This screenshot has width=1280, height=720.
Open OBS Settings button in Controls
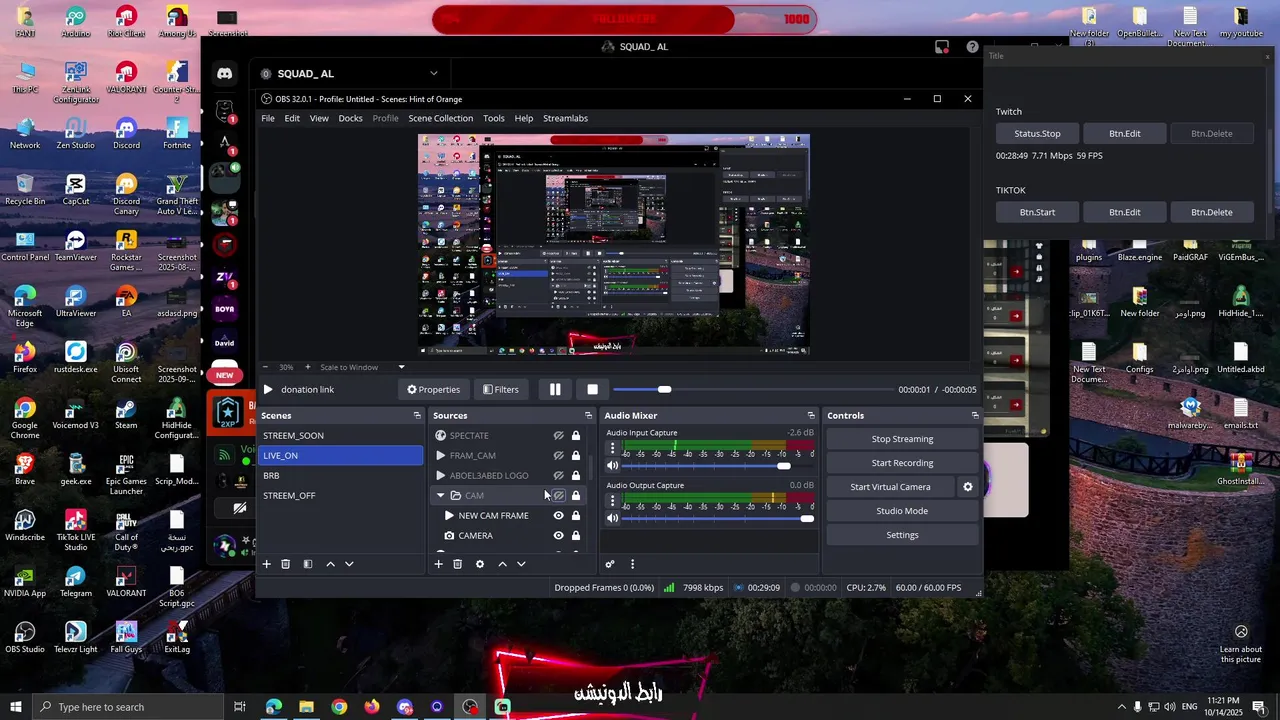point(902,535)
